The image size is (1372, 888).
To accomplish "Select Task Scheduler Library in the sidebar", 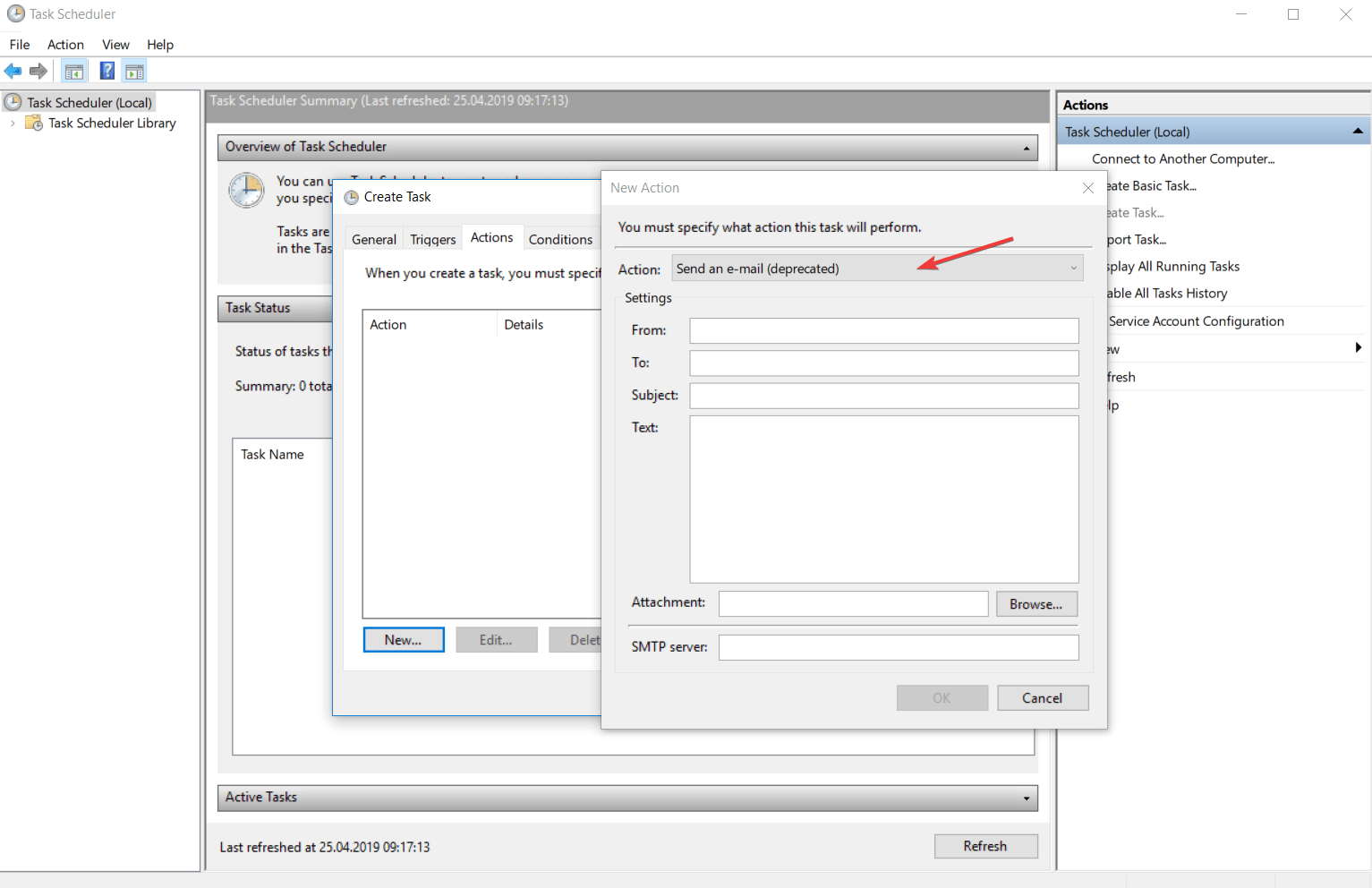I will coord(111,123).
